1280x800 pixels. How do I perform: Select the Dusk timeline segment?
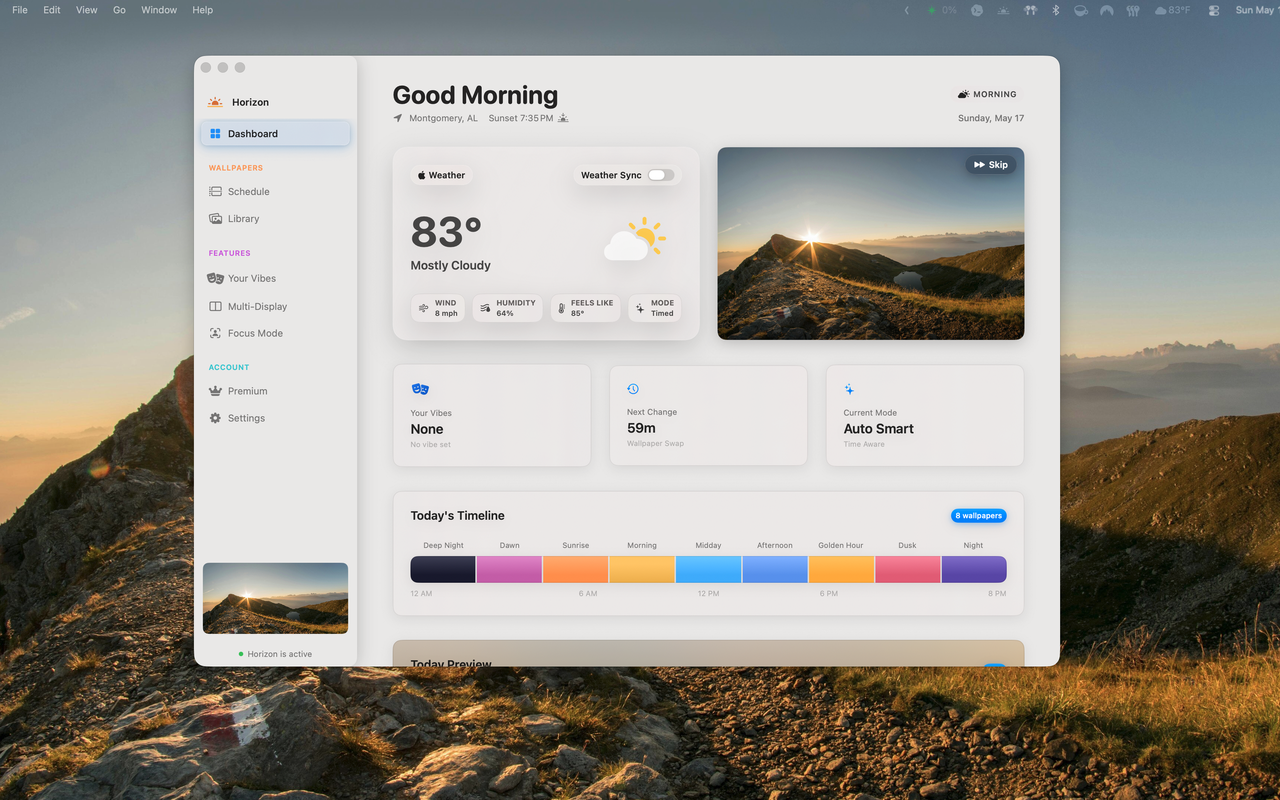pyautogui.click(x=907, y=569)
